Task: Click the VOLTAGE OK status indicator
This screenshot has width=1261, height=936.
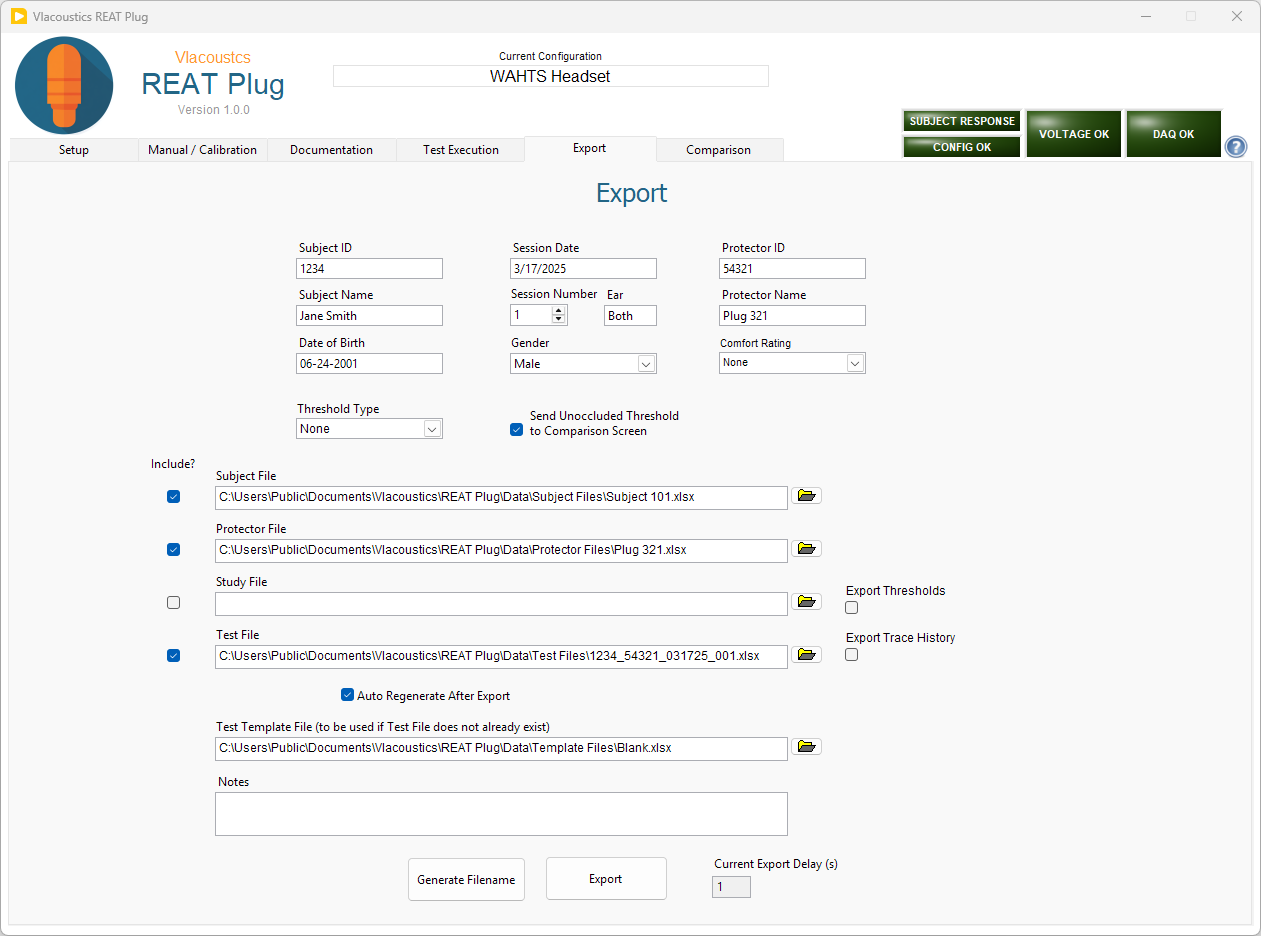Action: pyautogui.click(x=1074, y=134)
